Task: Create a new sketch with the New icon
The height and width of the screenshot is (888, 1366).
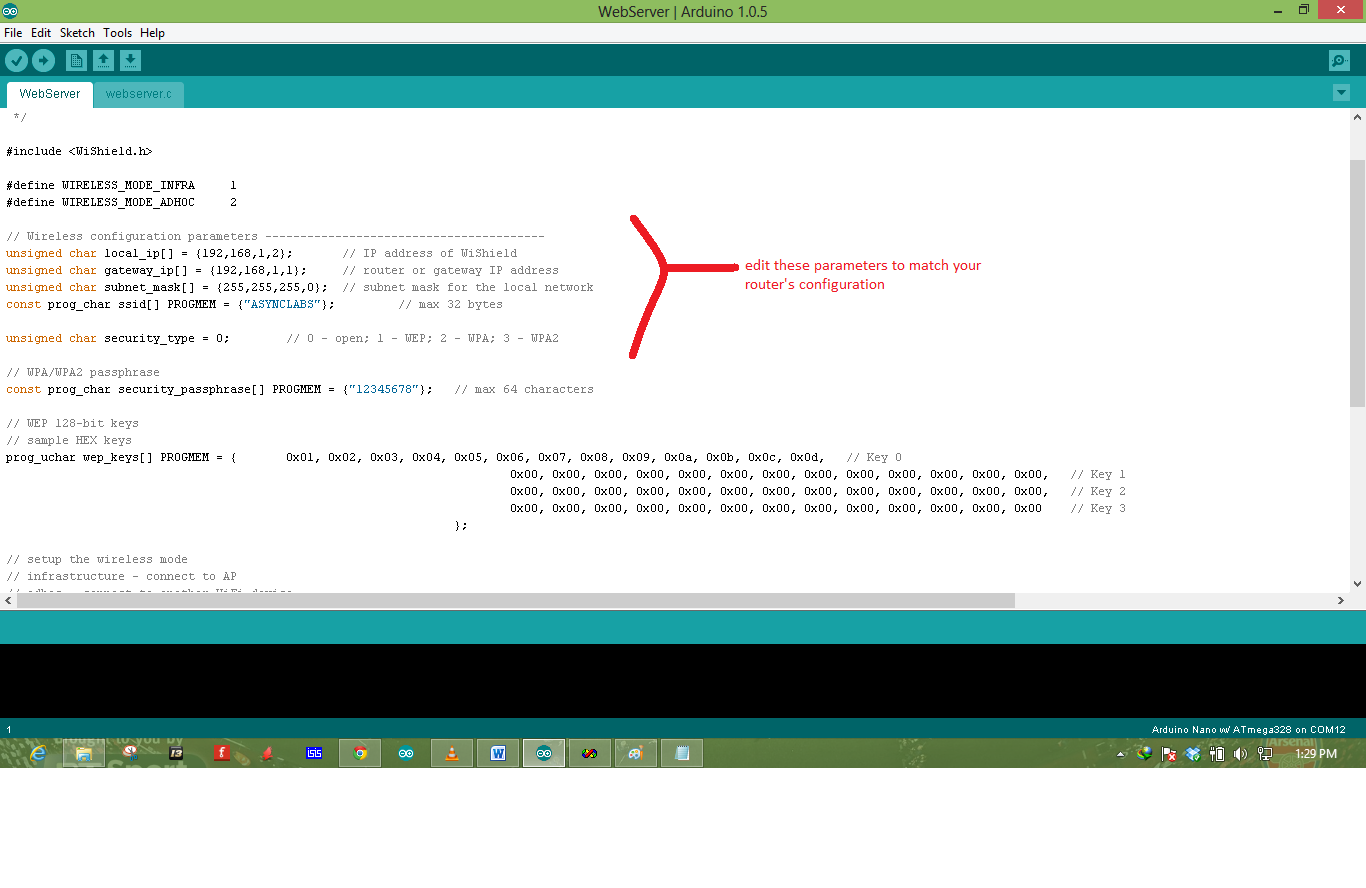Action: coord(76,61)
